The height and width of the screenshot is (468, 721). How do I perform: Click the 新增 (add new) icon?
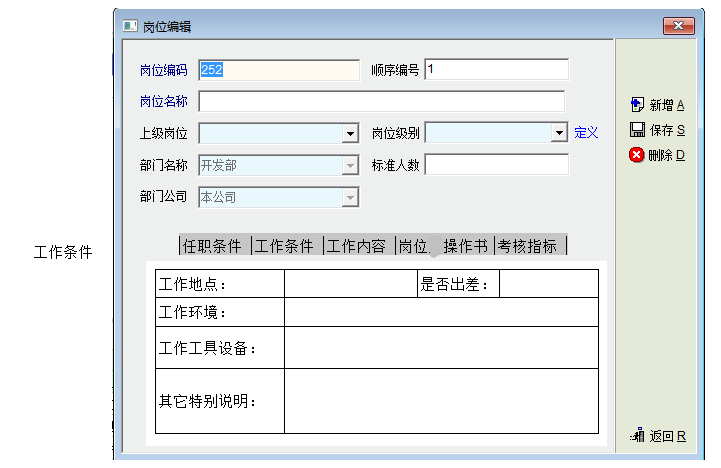pyautogui.click(x=636, y=105)
